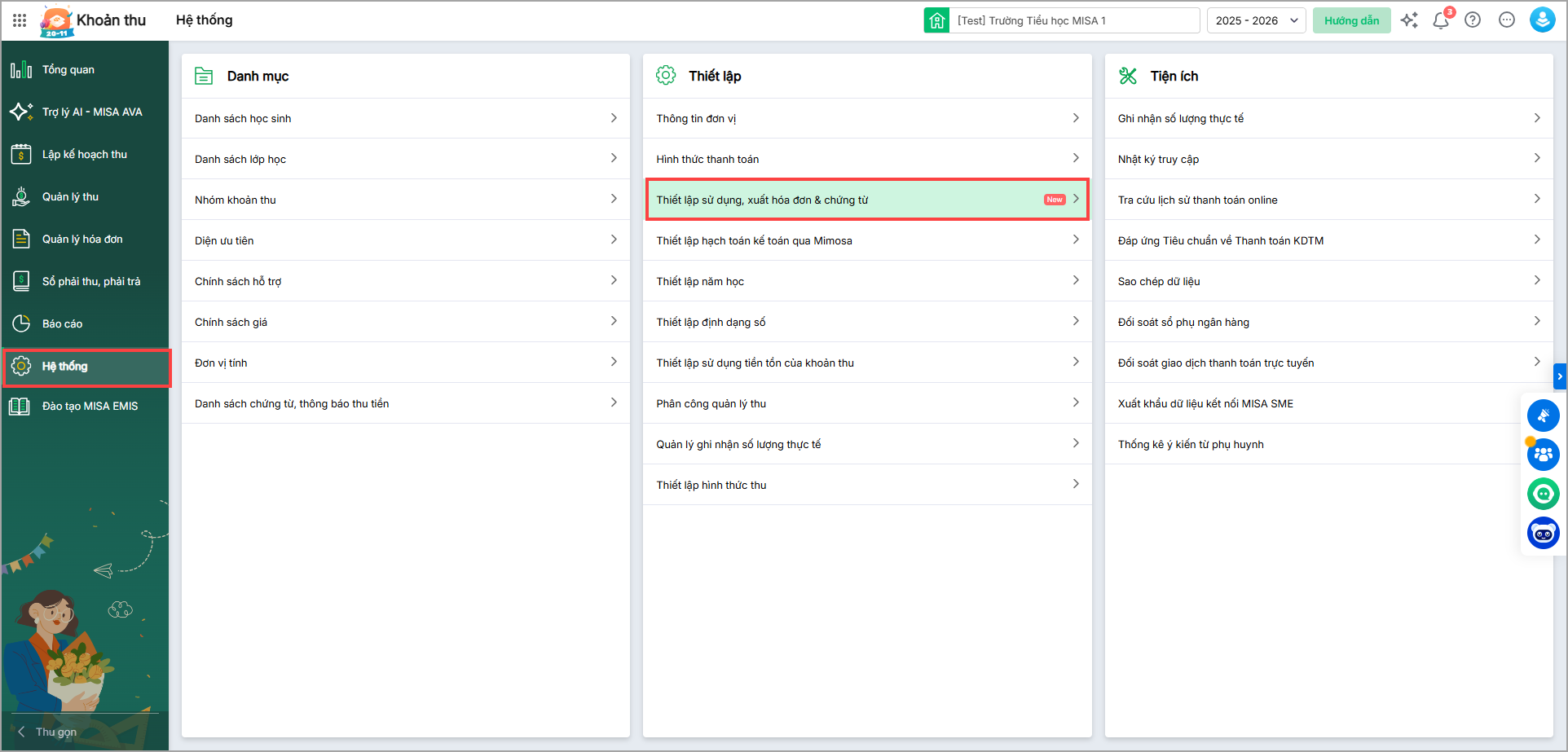Click the Hướng dẫn button
Screen dimensions: 1568x752
(x=1351, y=20)
